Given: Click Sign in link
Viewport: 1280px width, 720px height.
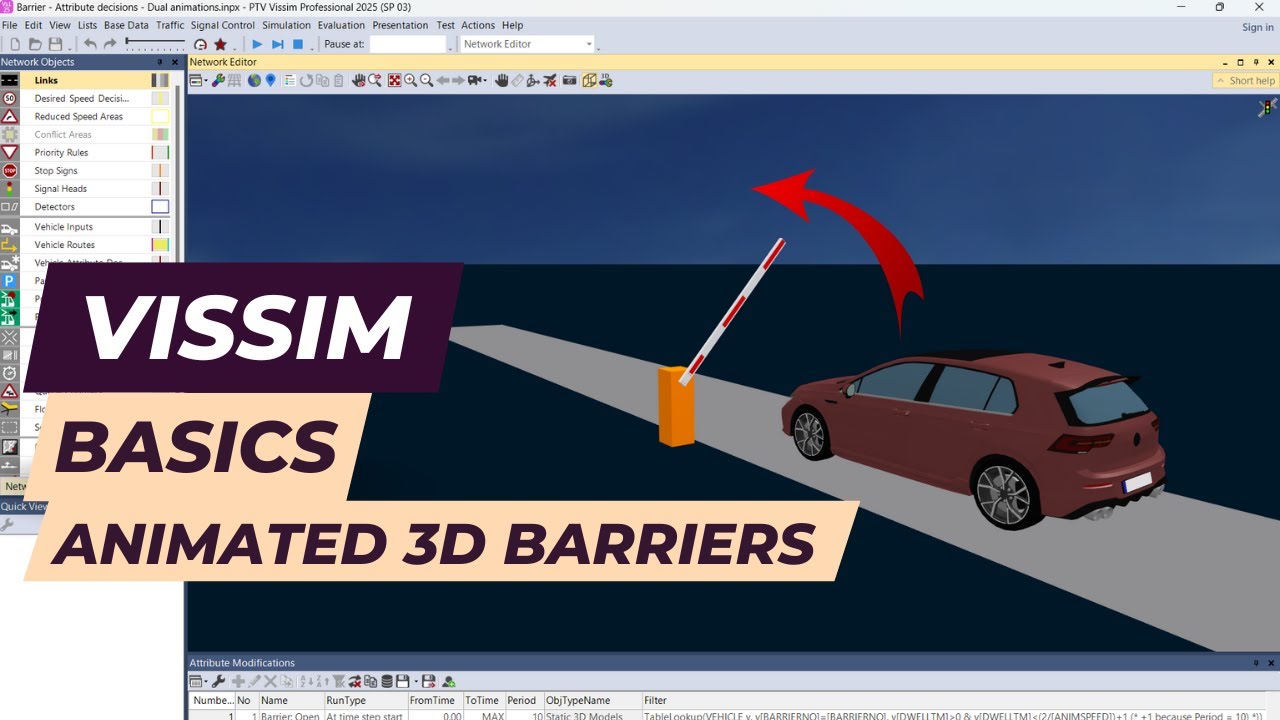Looking at the screenshot, I should 1257,27.
